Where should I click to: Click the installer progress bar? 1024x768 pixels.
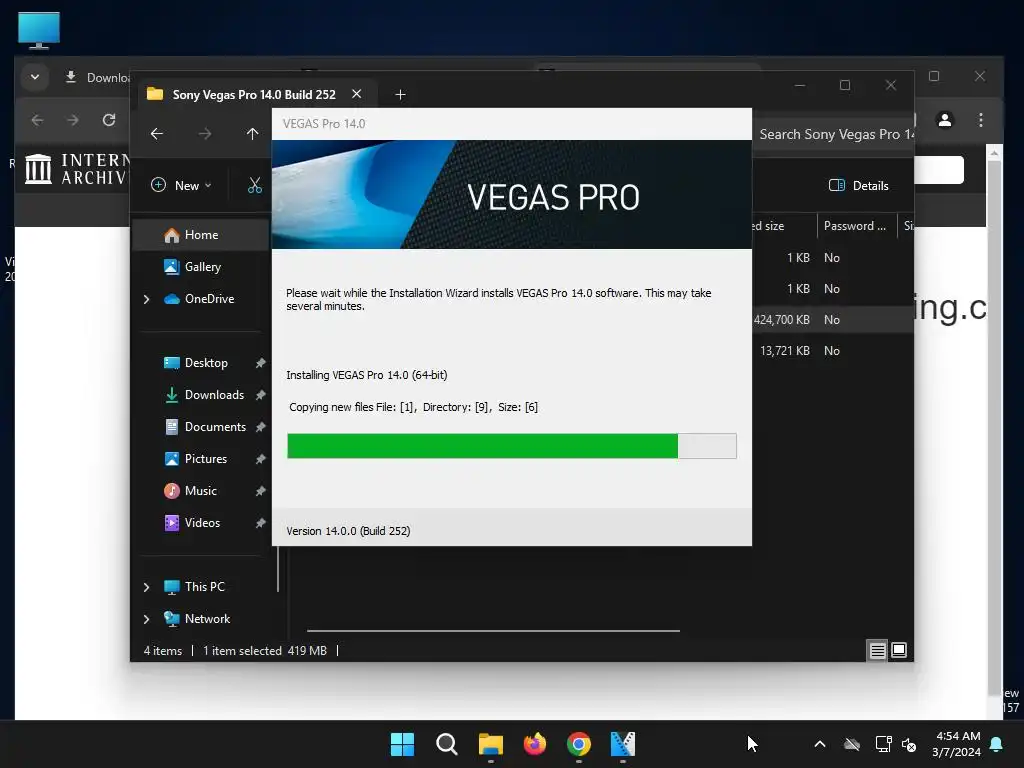512,446
